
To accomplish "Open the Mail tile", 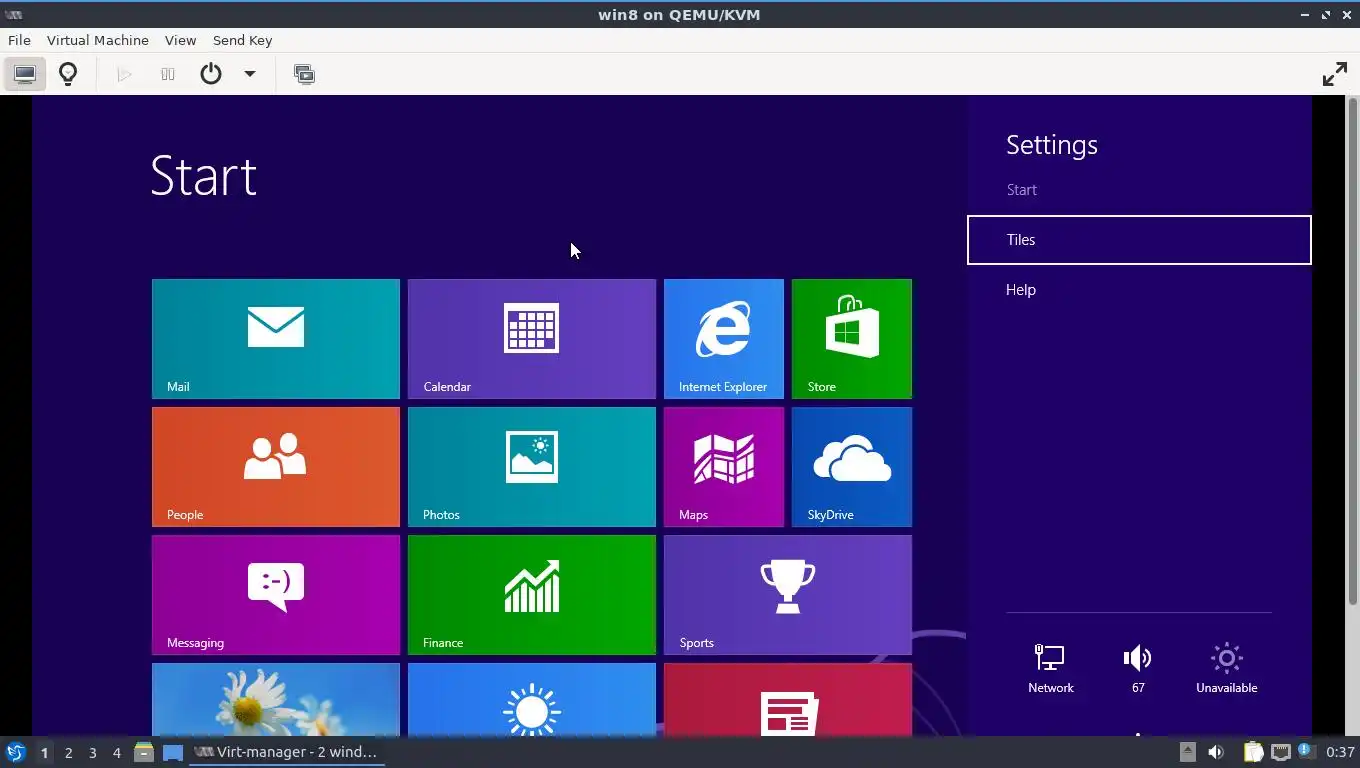I will point(276,339).
